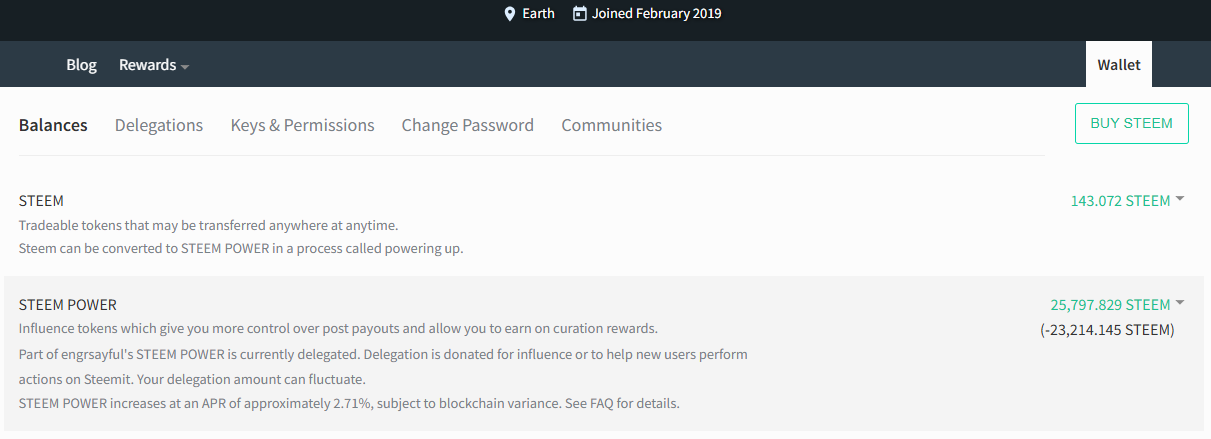View the Communities tab
The image size is (1211, 439).
click(x=612, y=125)
